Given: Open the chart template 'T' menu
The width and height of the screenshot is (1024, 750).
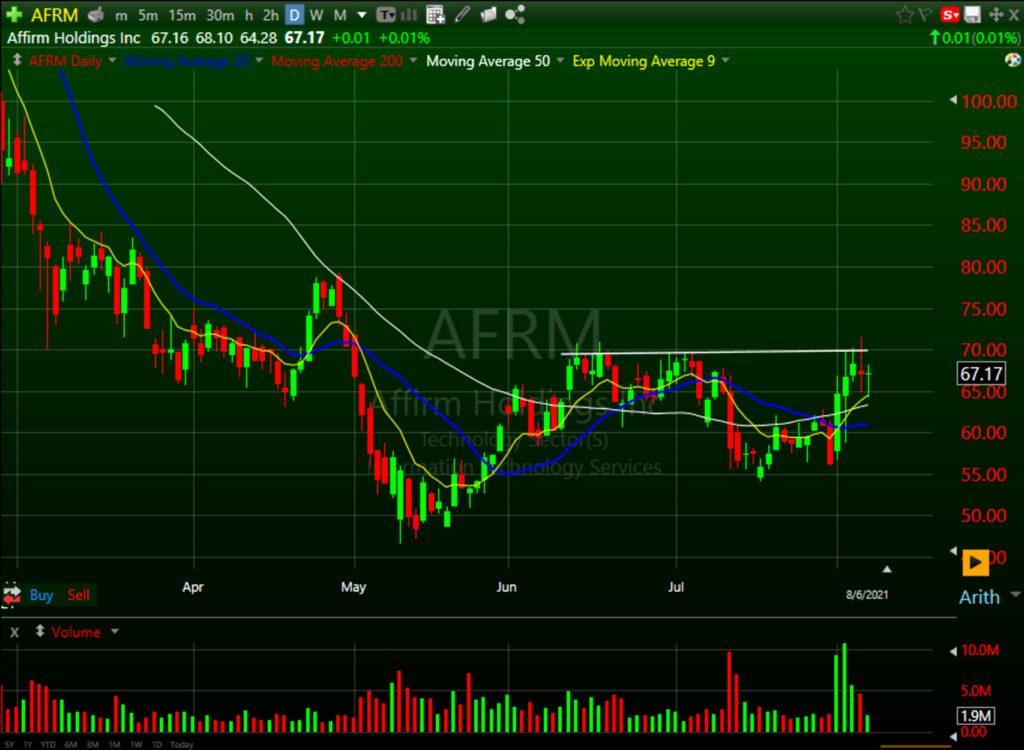Looking at the screenshot, I should (386, 14).
